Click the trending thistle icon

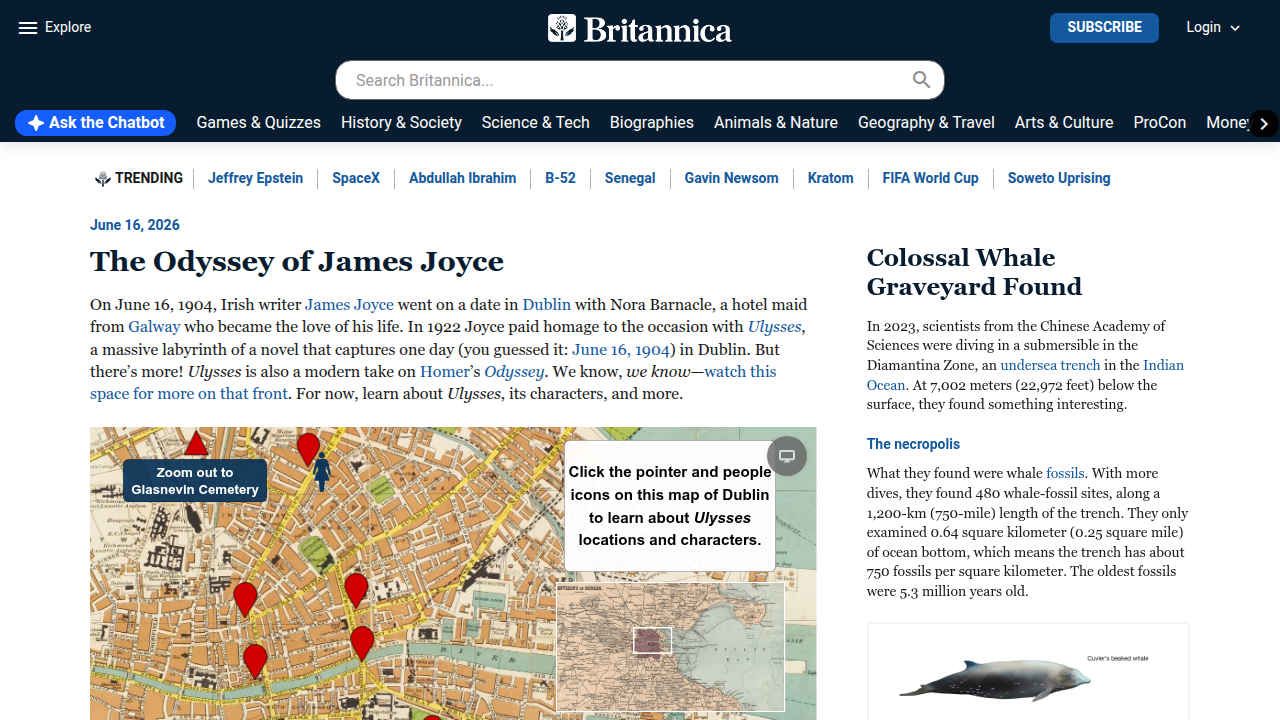click(102, 179)
